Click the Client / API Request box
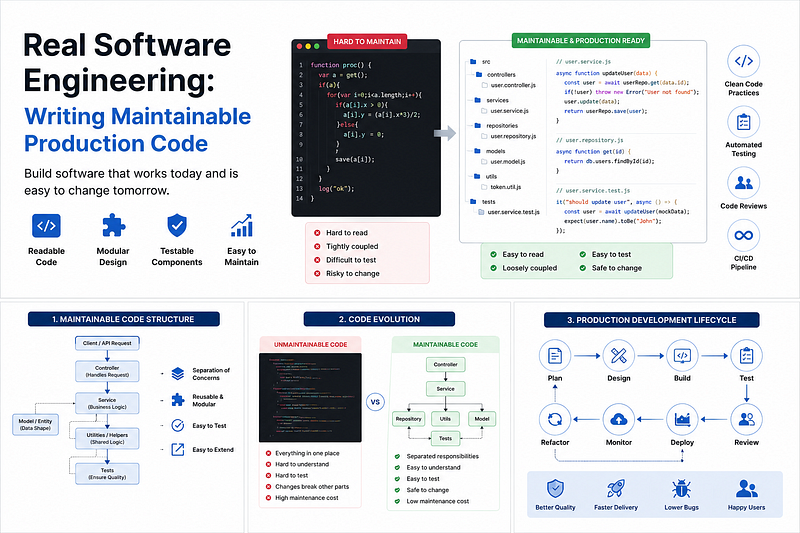Image resolution: width=800 pixels, height=533 pixels. point(107,343)
